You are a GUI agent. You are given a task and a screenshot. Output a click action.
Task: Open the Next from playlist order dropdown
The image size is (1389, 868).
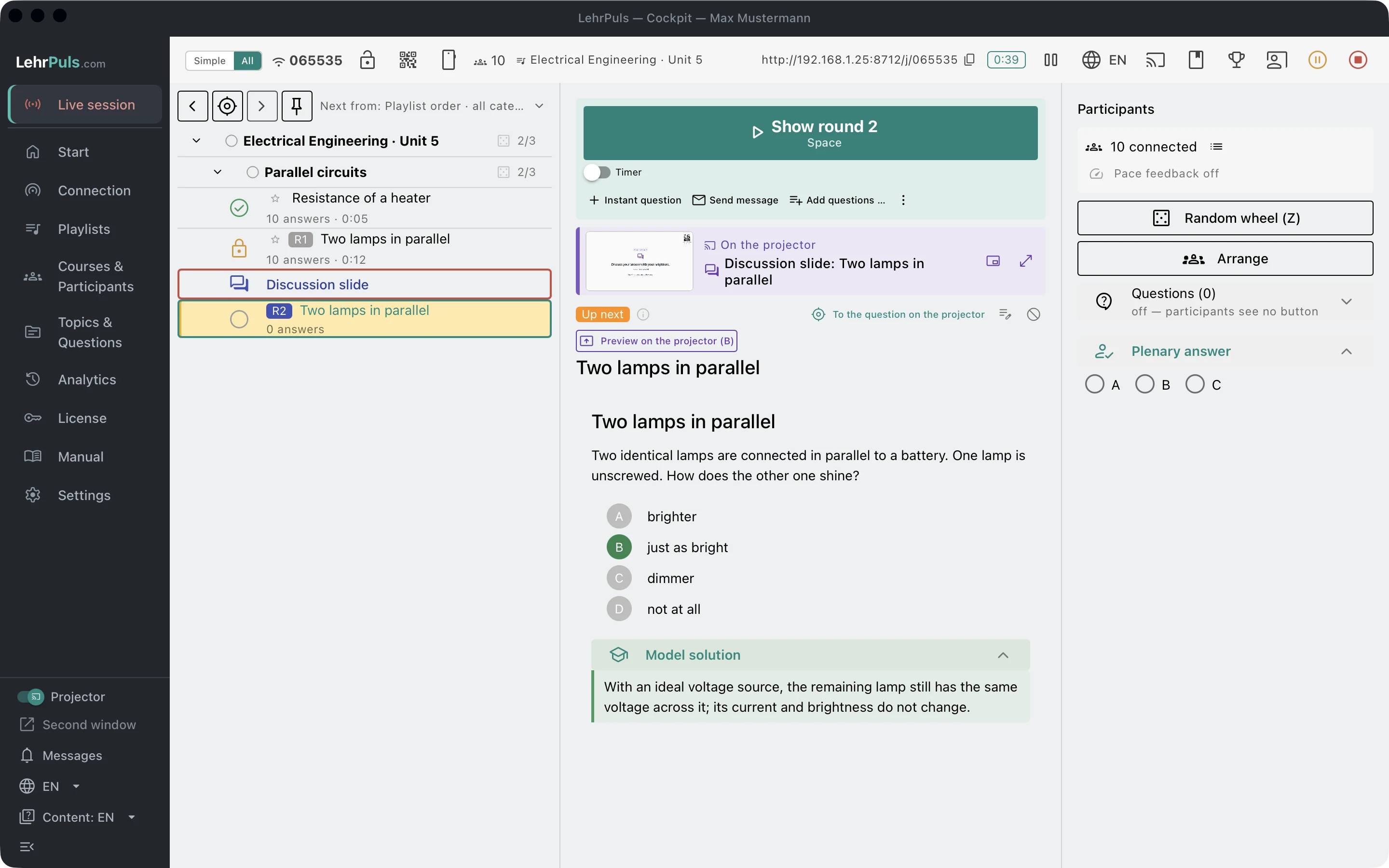[432, 106]
